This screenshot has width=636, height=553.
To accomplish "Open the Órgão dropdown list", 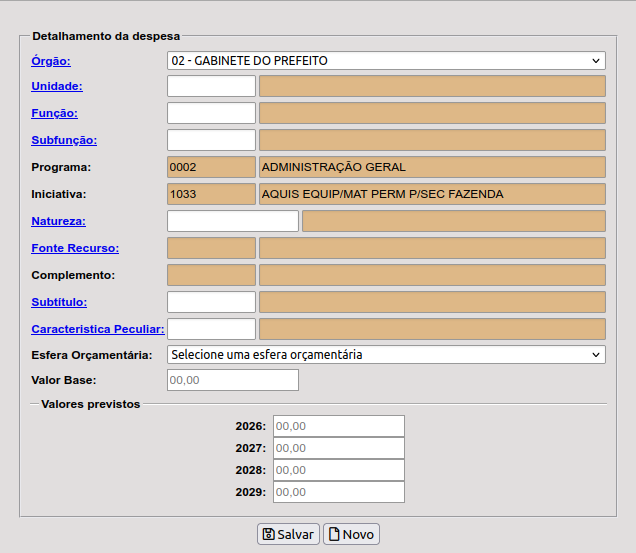I will click(386, 61).
